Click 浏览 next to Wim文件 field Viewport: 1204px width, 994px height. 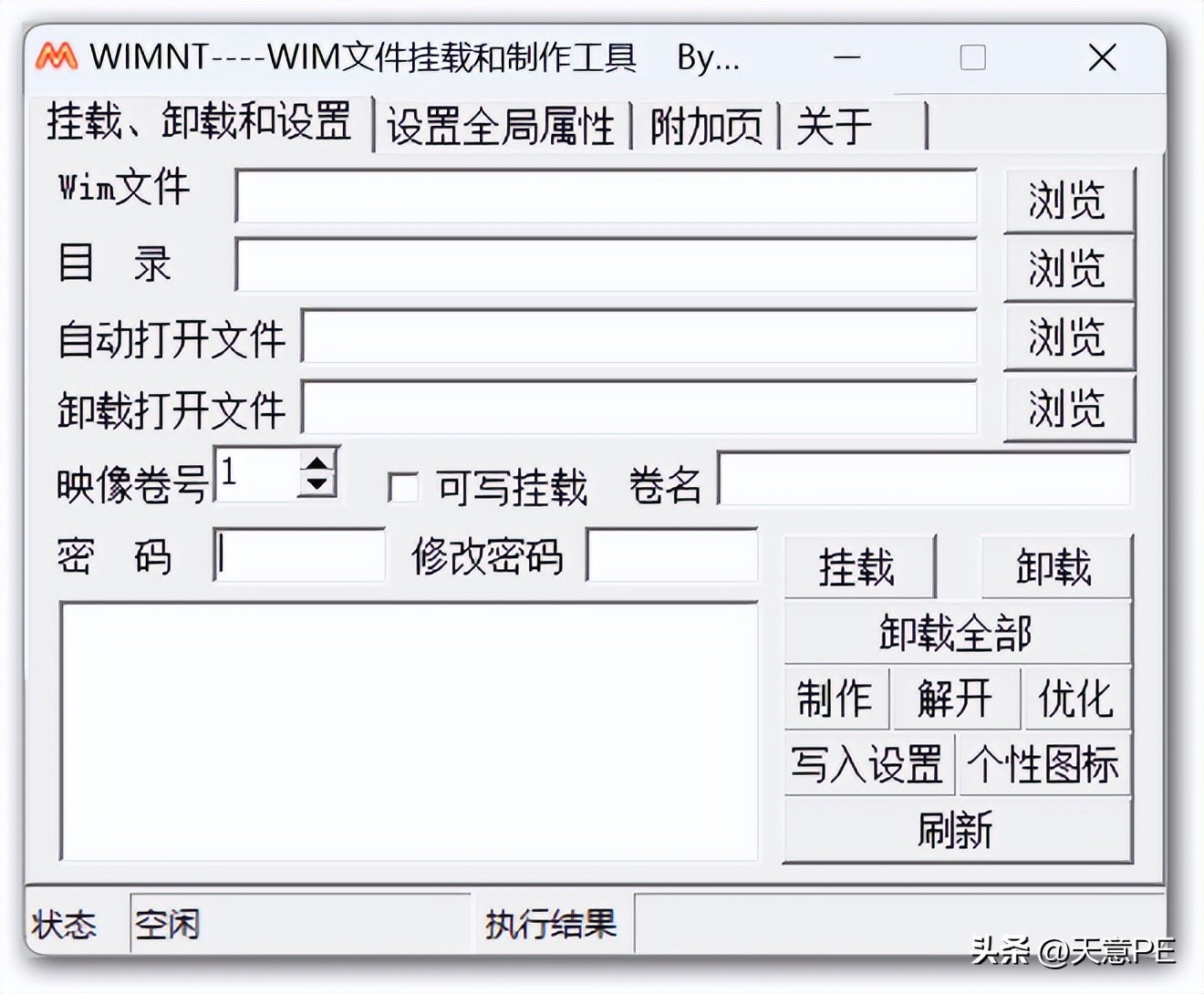click(x=1068, y=200)
